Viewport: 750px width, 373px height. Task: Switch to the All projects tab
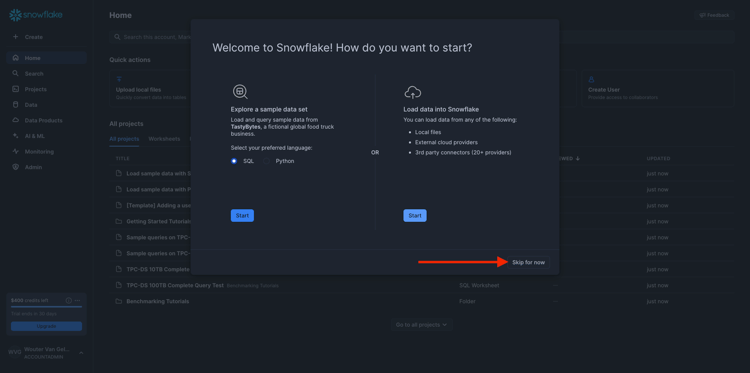click(124, 139)
